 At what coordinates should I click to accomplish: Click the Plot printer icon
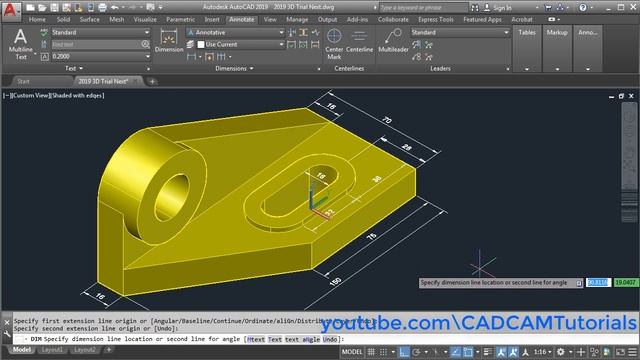(x=102, y=7)
